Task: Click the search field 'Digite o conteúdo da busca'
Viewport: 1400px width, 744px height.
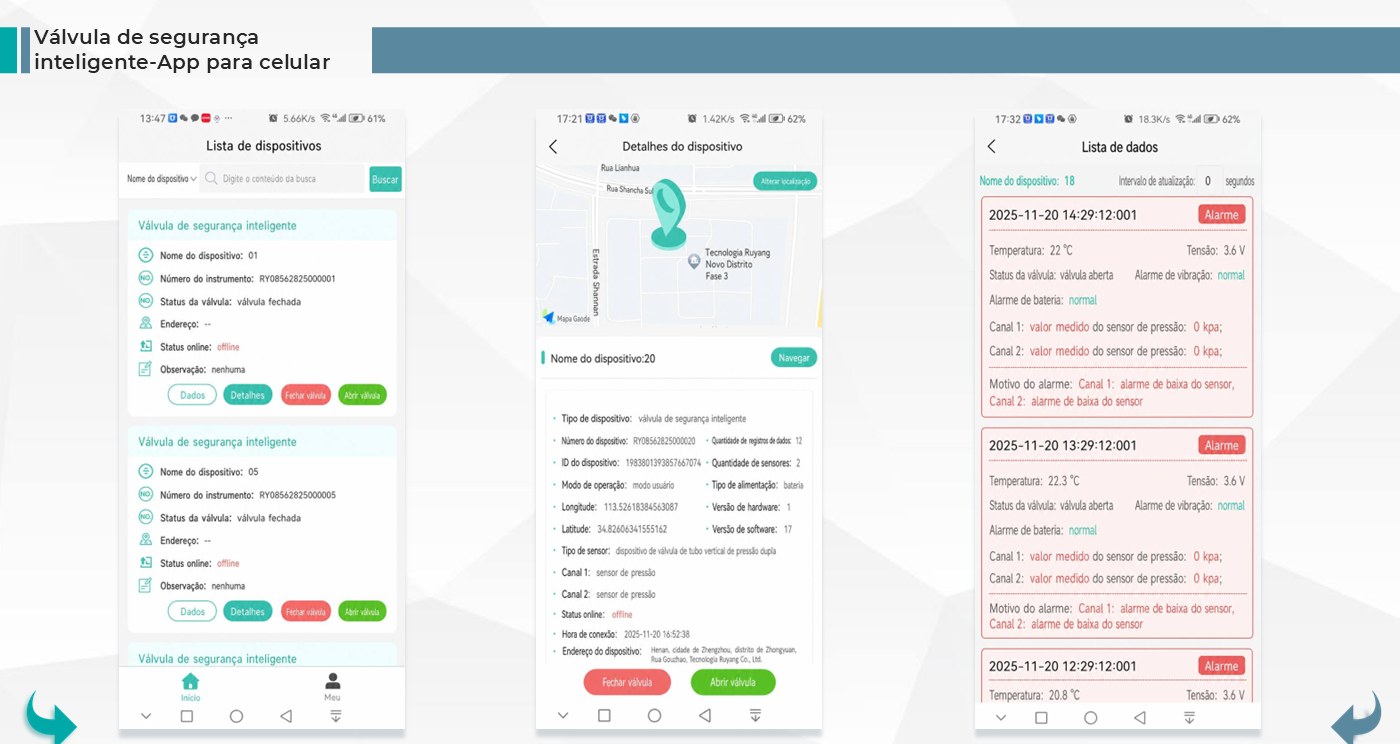Action: coord(283,179)
